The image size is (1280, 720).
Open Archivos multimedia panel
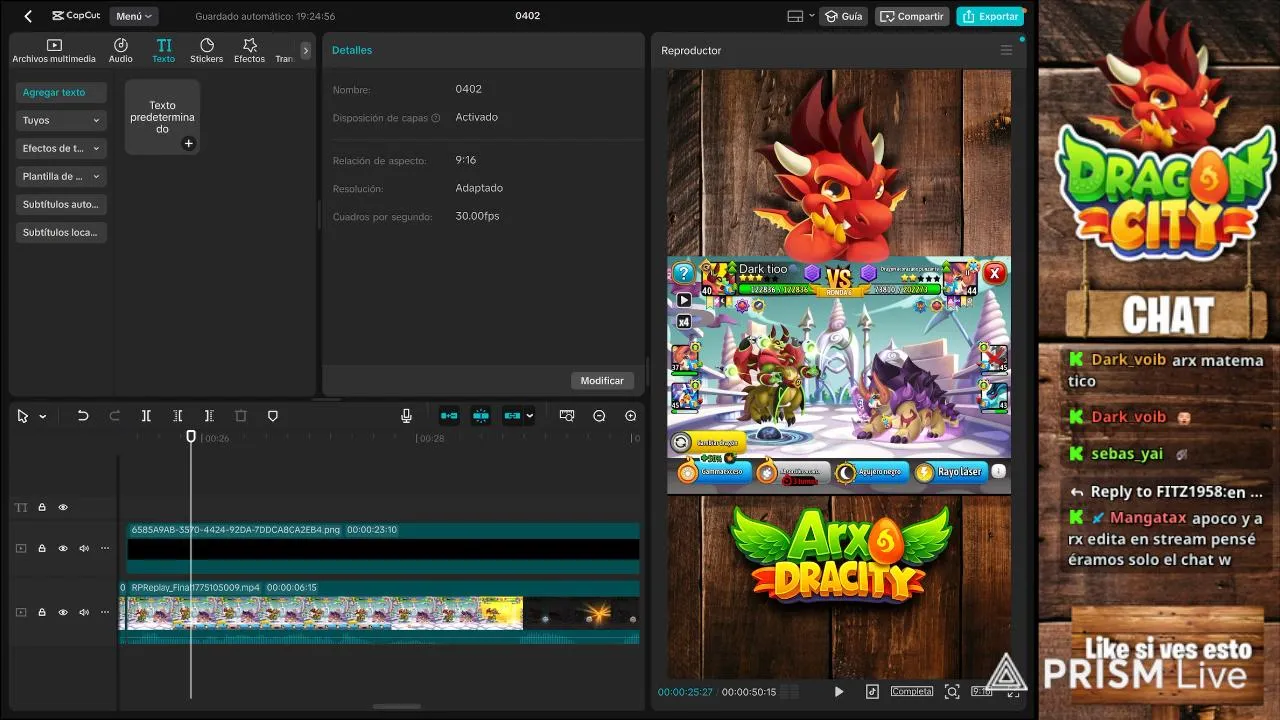coord(54,50)
